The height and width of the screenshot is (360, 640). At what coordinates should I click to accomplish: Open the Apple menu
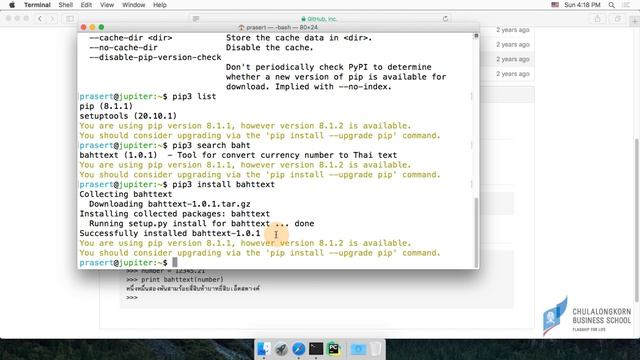(12, 5)
